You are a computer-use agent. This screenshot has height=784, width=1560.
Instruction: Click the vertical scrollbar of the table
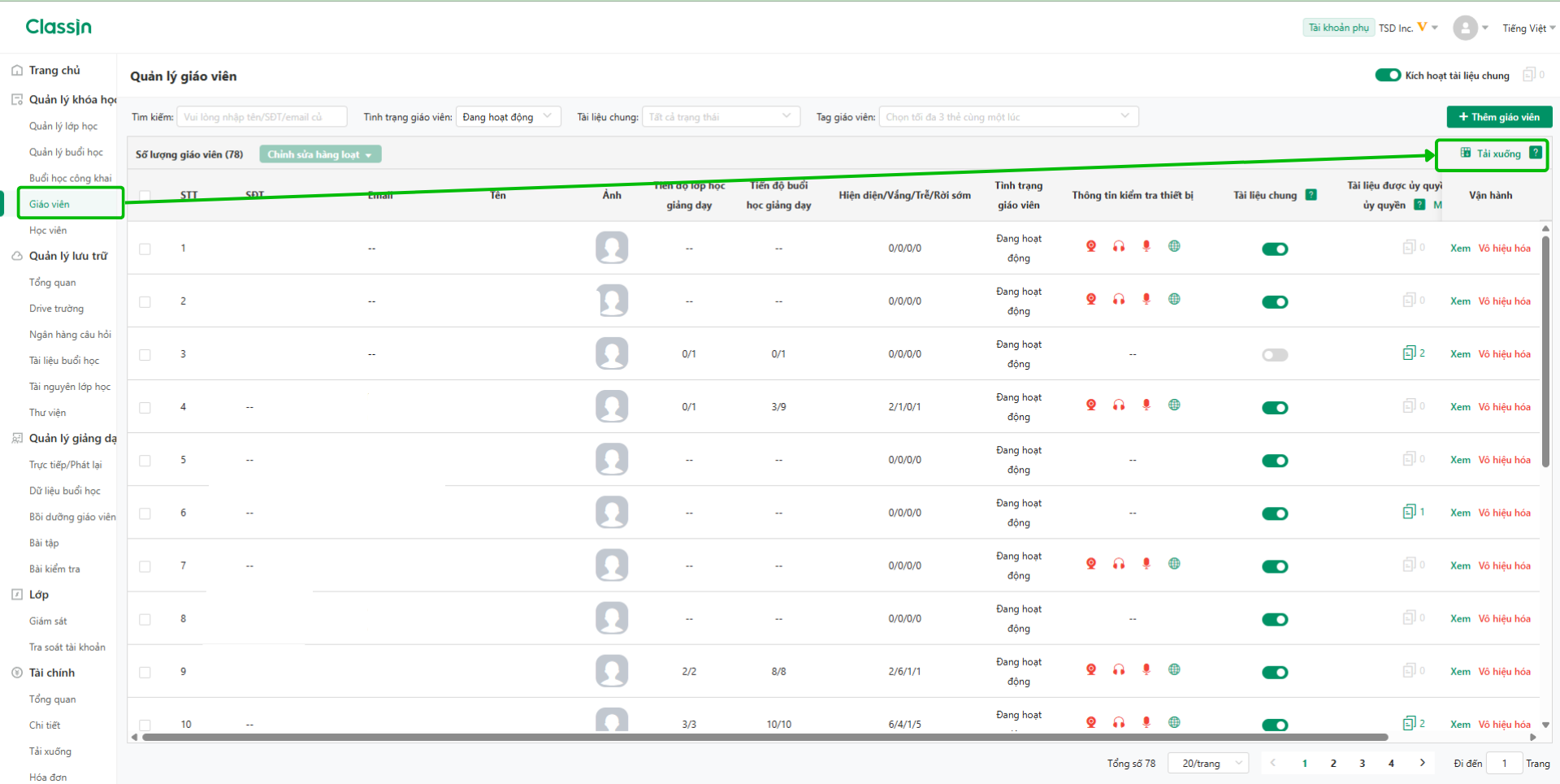(1545, 351)
